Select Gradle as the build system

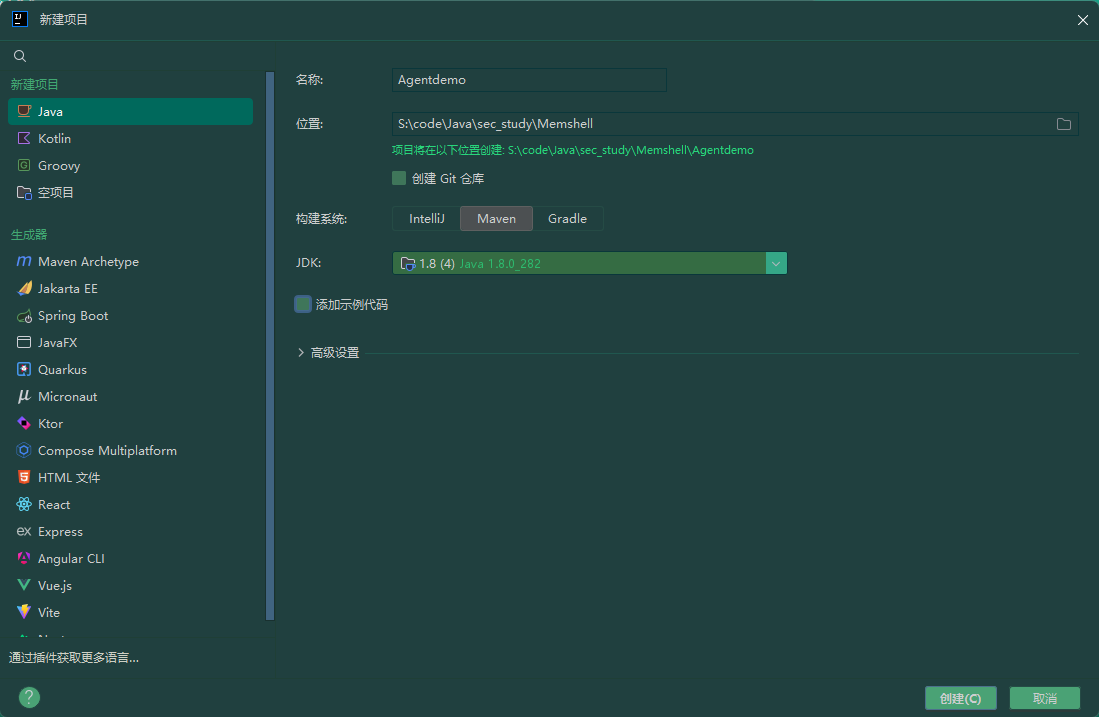568,219
